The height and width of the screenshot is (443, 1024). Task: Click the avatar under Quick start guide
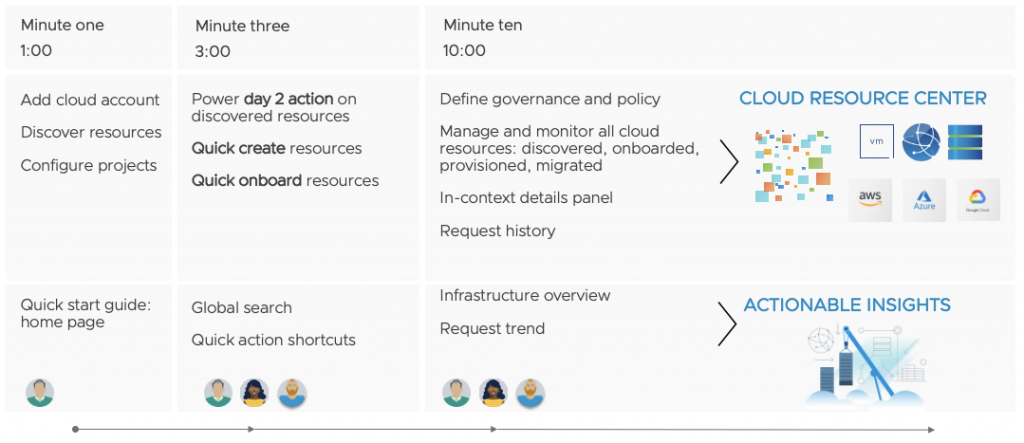point(40,391)
